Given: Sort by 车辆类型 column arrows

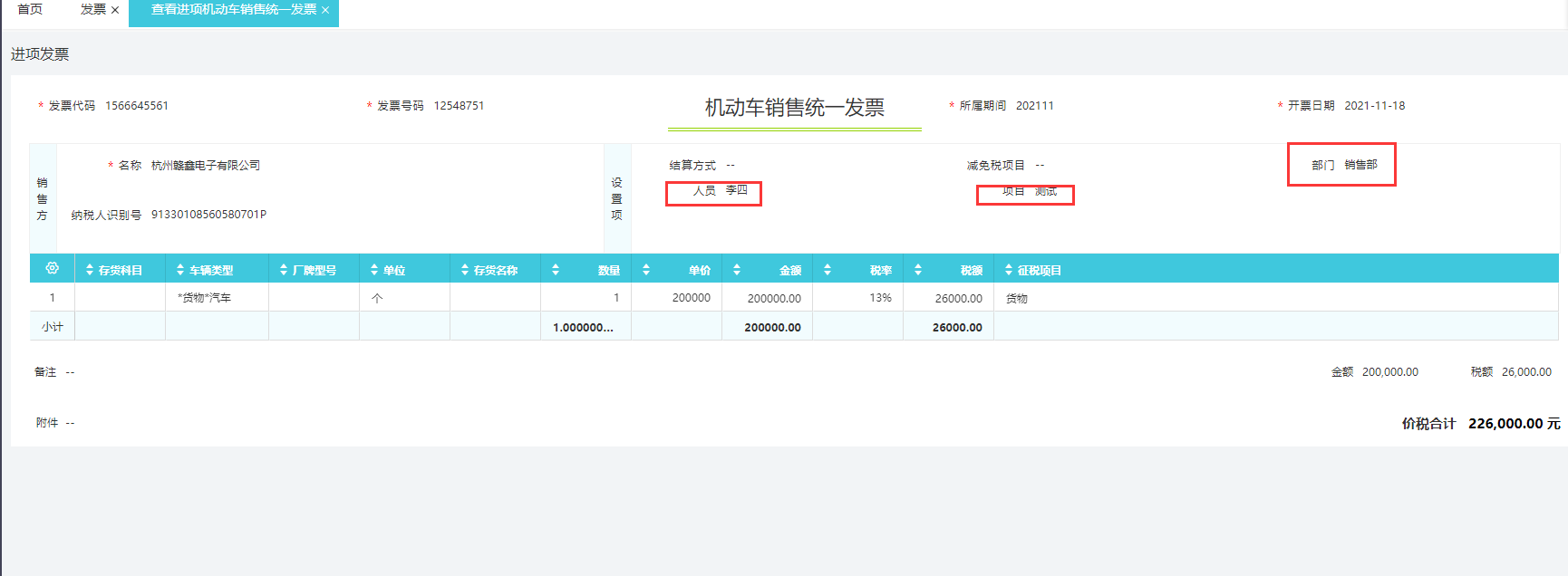Looking at the screenshot, I should tap(180, 270).
